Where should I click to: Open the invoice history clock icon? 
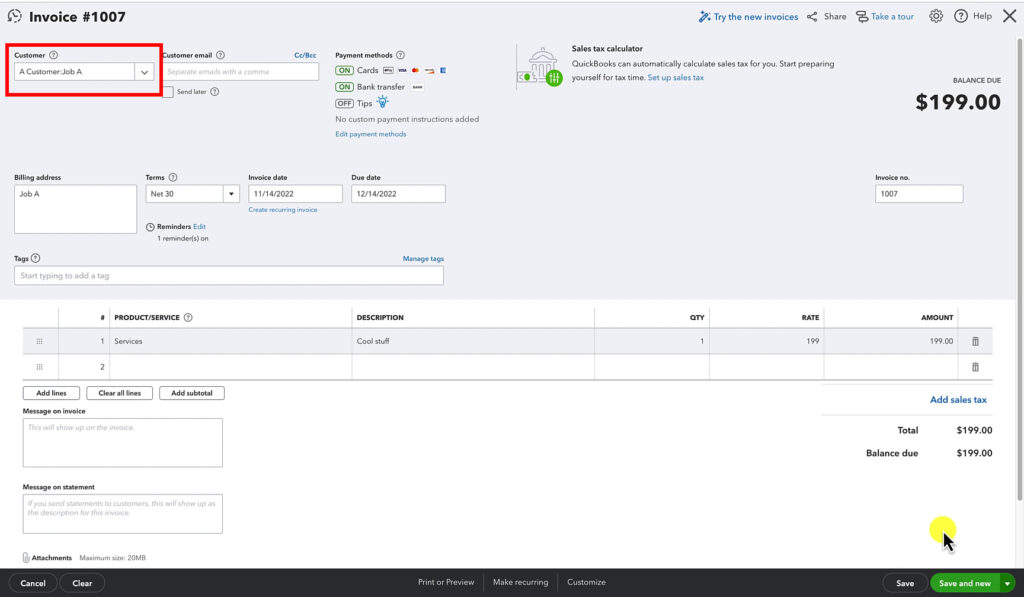[x=14, y=17]
